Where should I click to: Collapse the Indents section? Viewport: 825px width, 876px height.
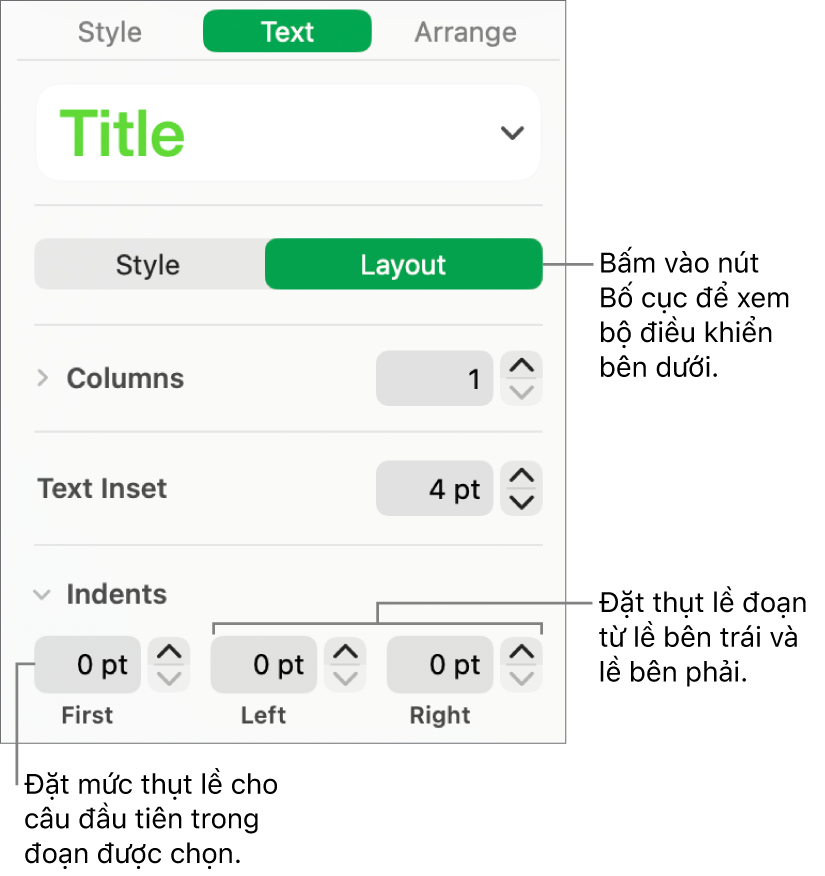42,595
